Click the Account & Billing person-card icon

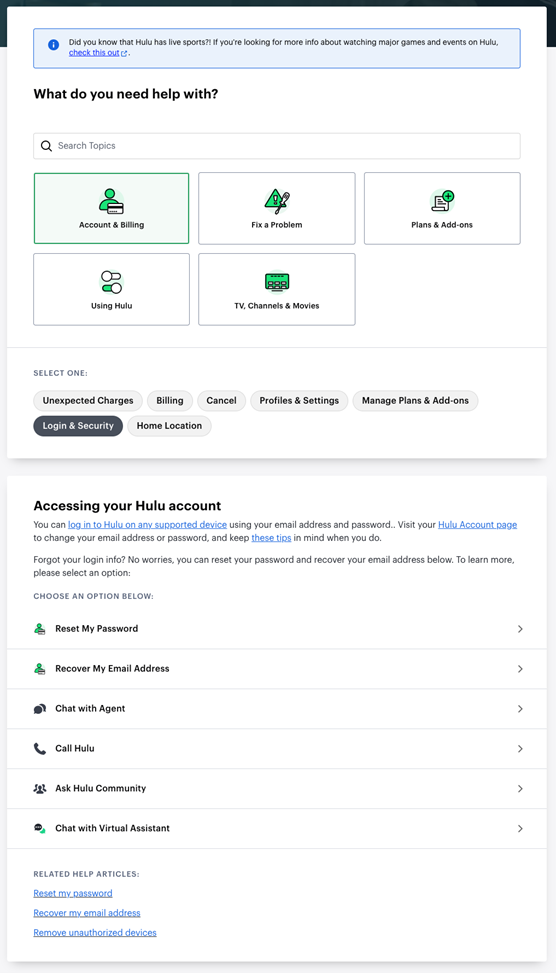[111, 201]
